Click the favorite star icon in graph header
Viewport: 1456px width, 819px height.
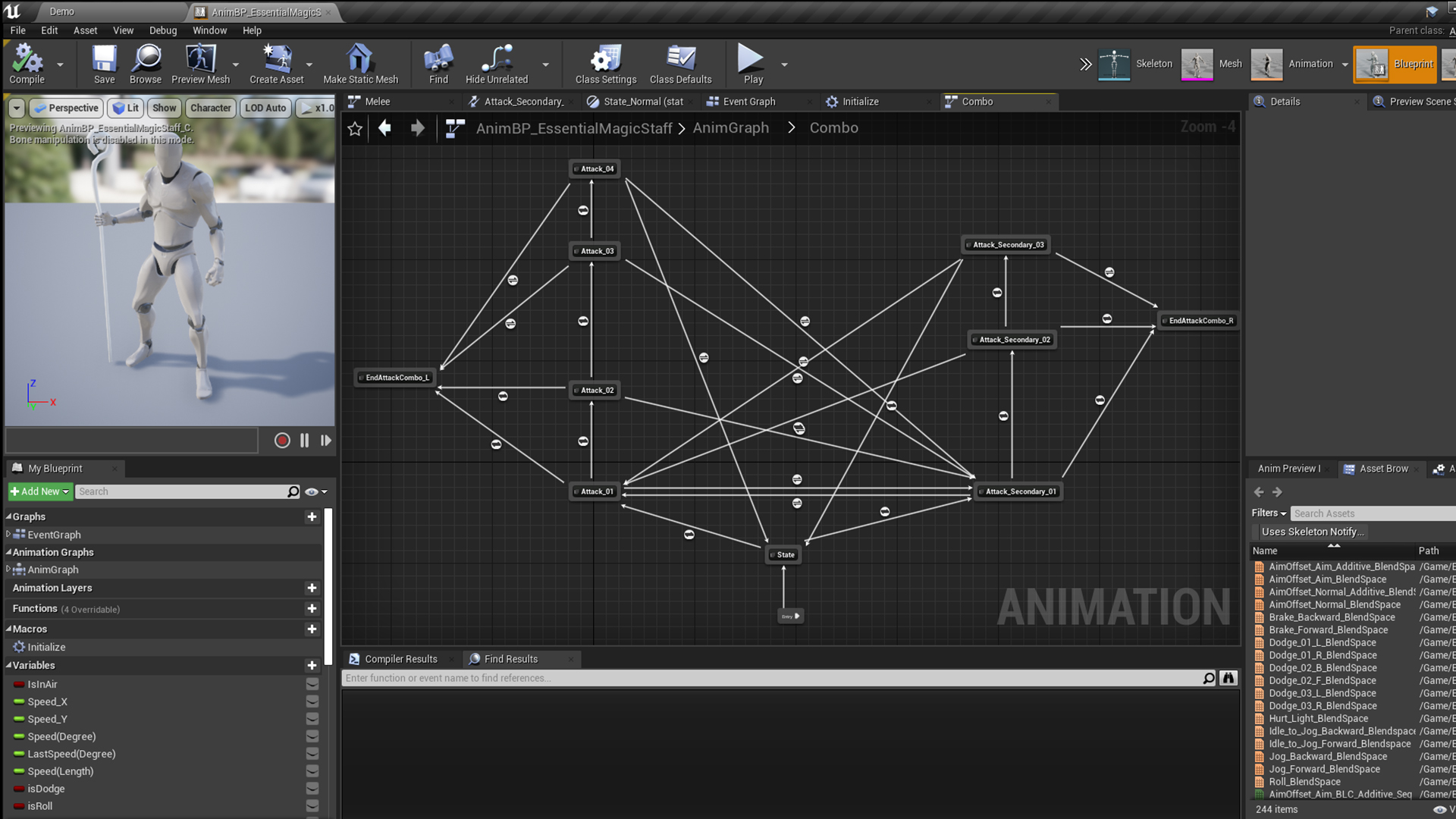point(355,128)
